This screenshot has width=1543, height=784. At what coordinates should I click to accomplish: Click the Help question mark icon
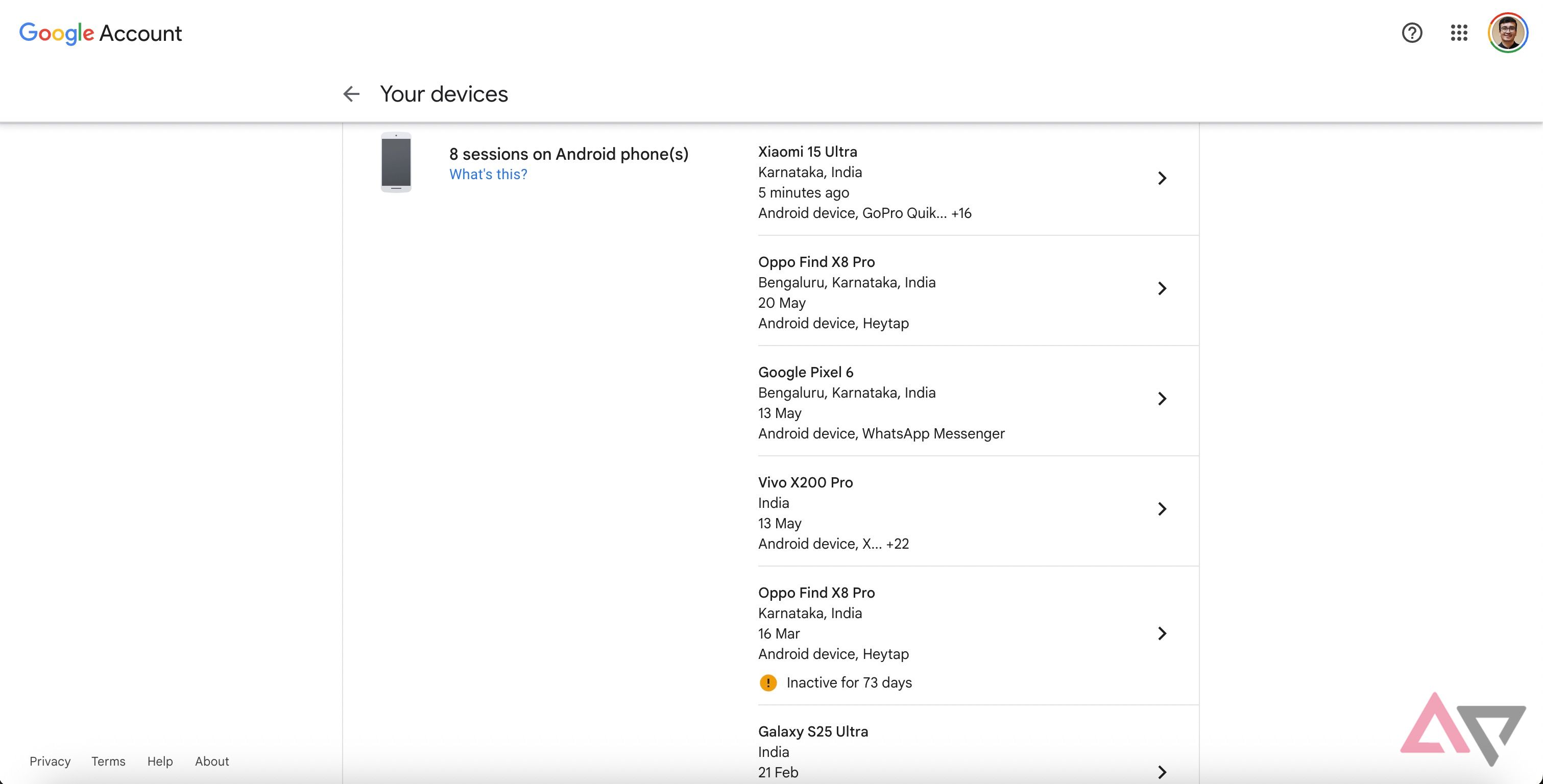[x=1412, y=34]
